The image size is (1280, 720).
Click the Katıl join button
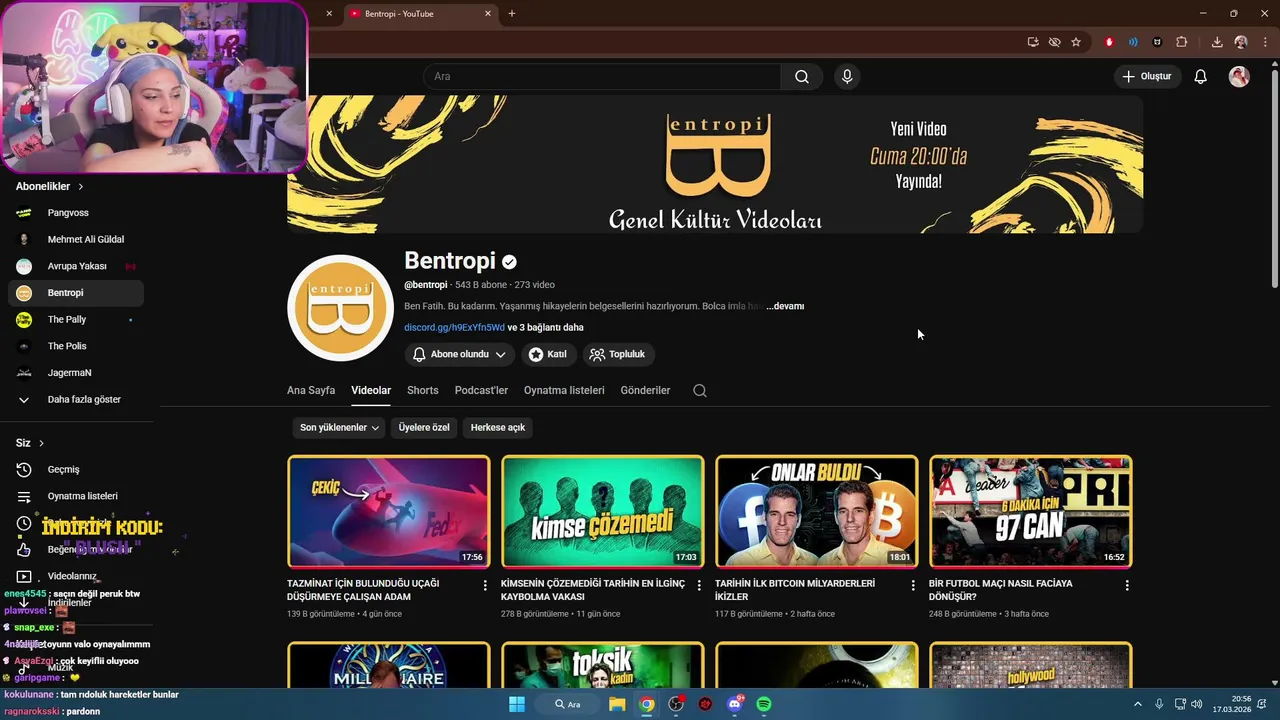[548, 354]
